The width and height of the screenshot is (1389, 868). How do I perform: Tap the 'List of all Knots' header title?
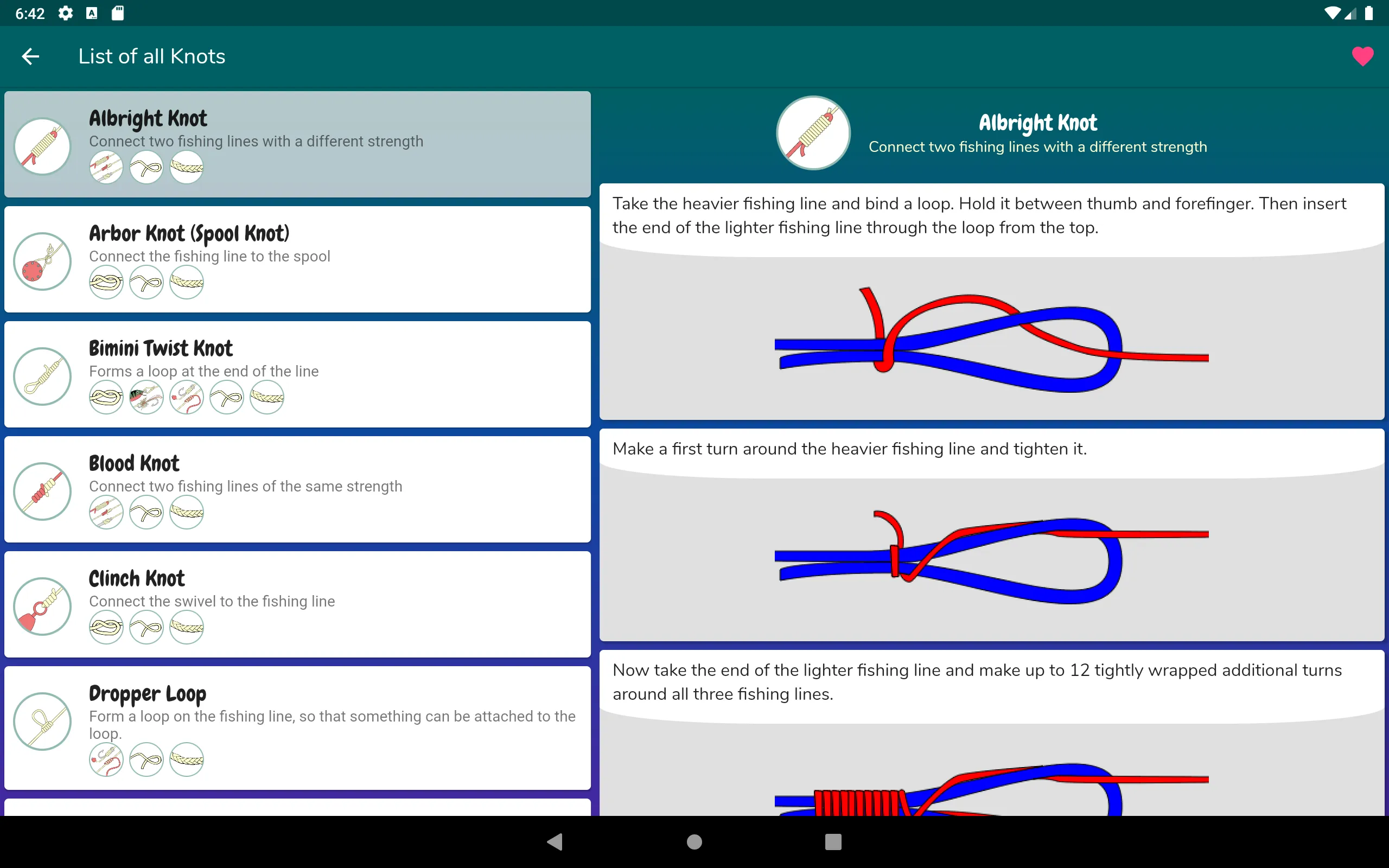click(151, 56)
